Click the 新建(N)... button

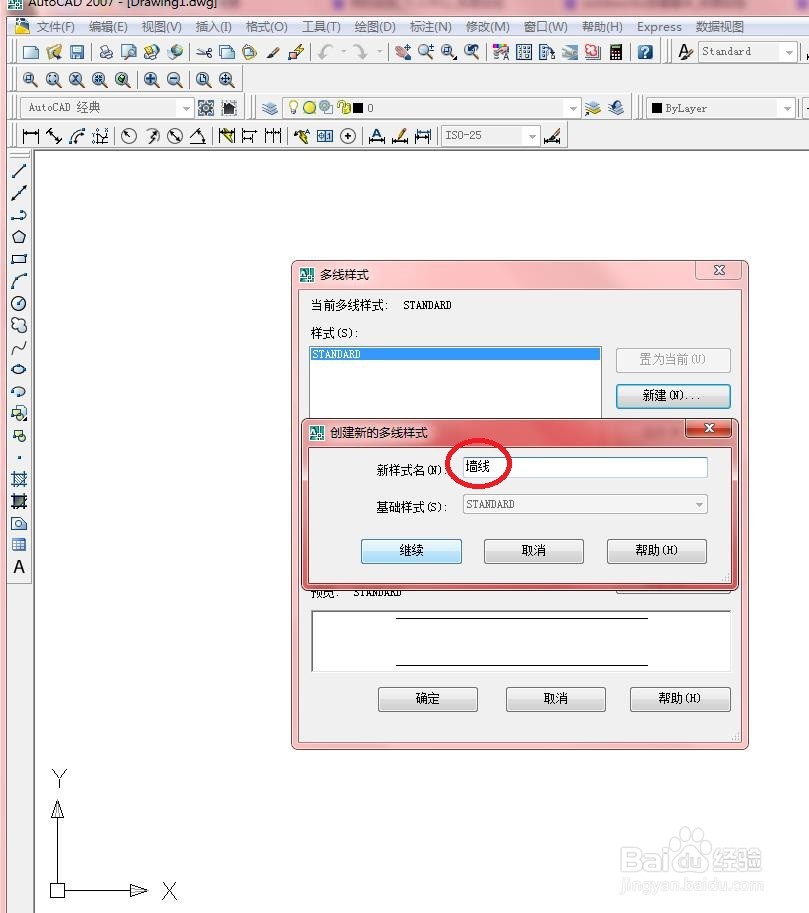673,396
